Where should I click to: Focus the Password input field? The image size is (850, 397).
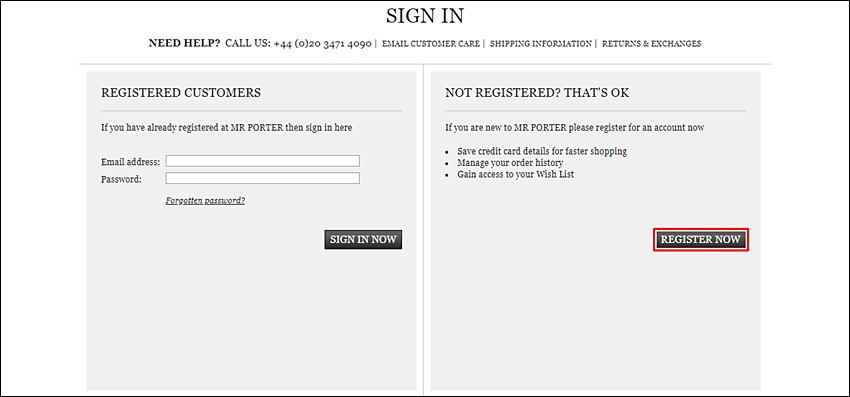[262, 178]
